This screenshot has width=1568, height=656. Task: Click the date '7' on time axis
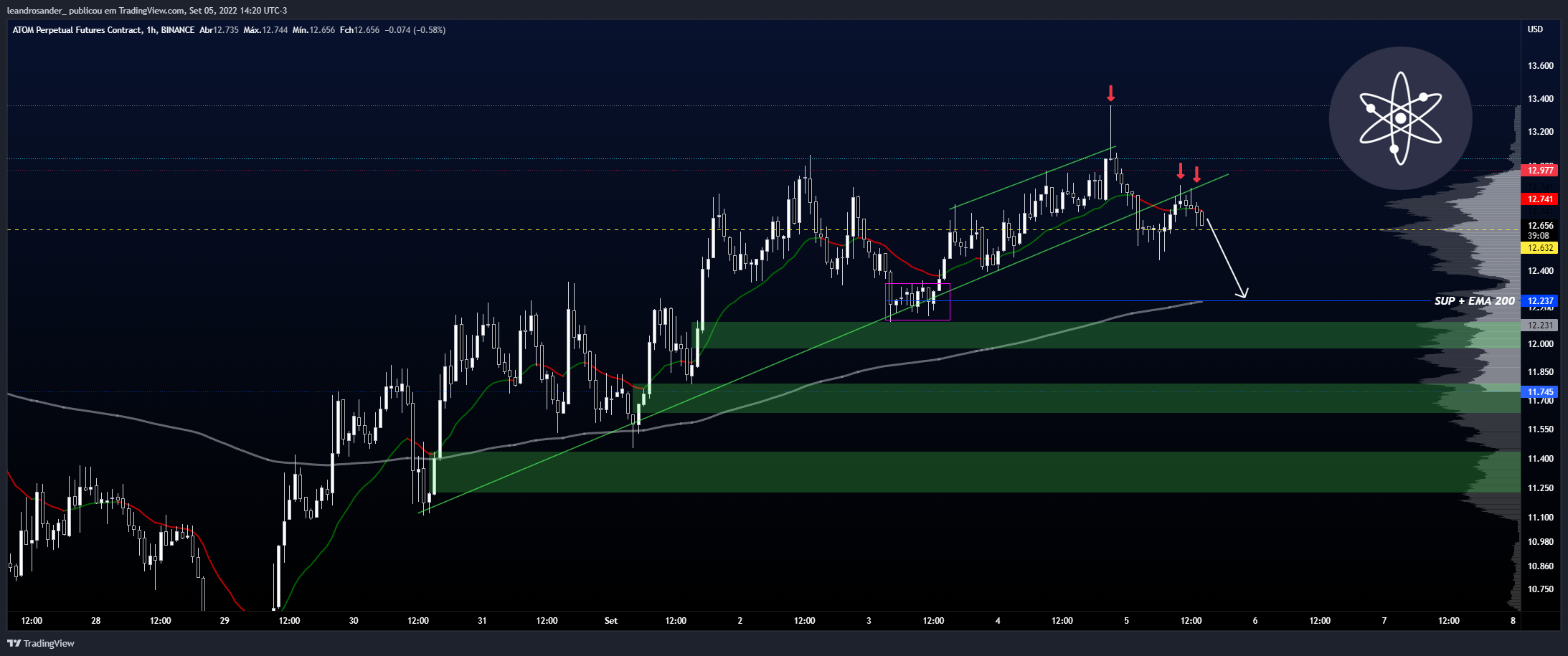point(1384,621)
